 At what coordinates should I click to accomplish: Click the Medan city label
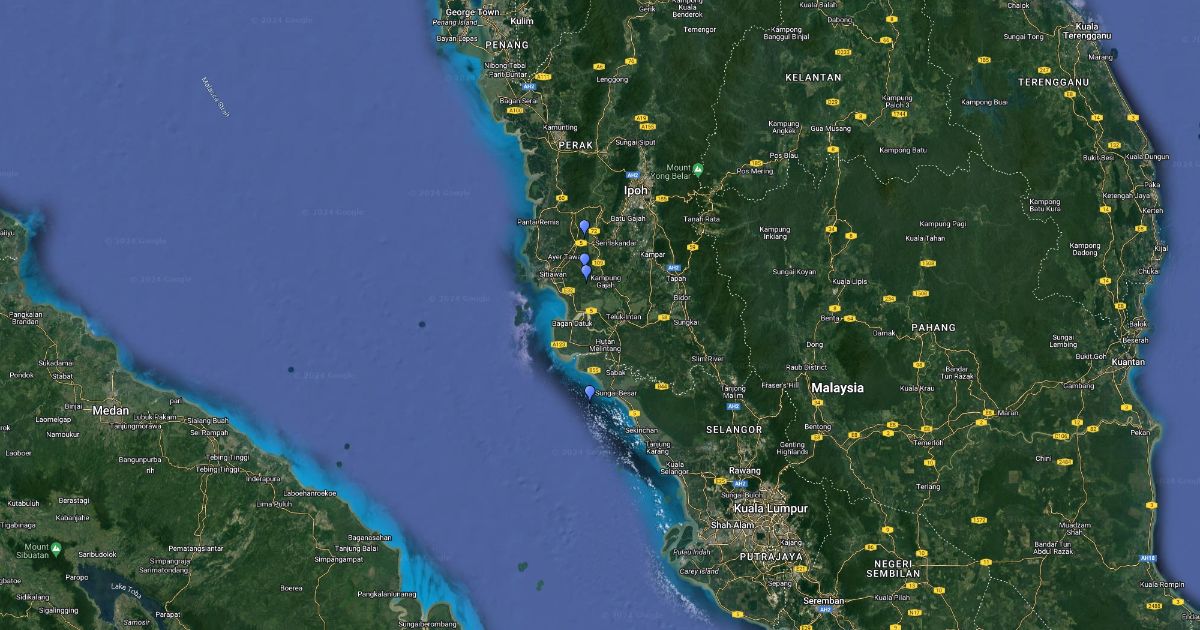(x=110, y=410)
